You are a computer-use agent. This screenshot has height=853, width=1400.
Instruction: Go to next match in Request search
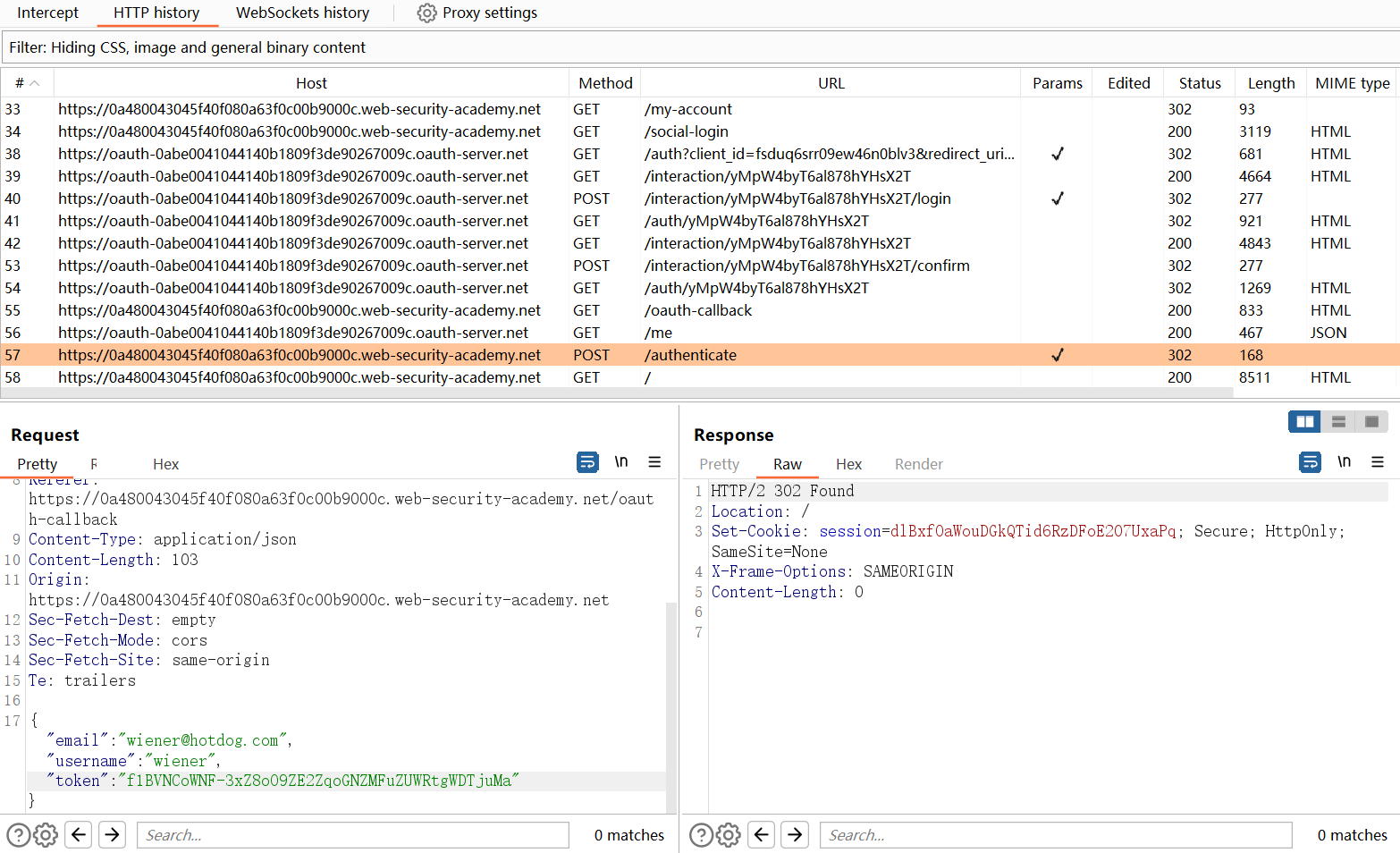click(112, 835)
